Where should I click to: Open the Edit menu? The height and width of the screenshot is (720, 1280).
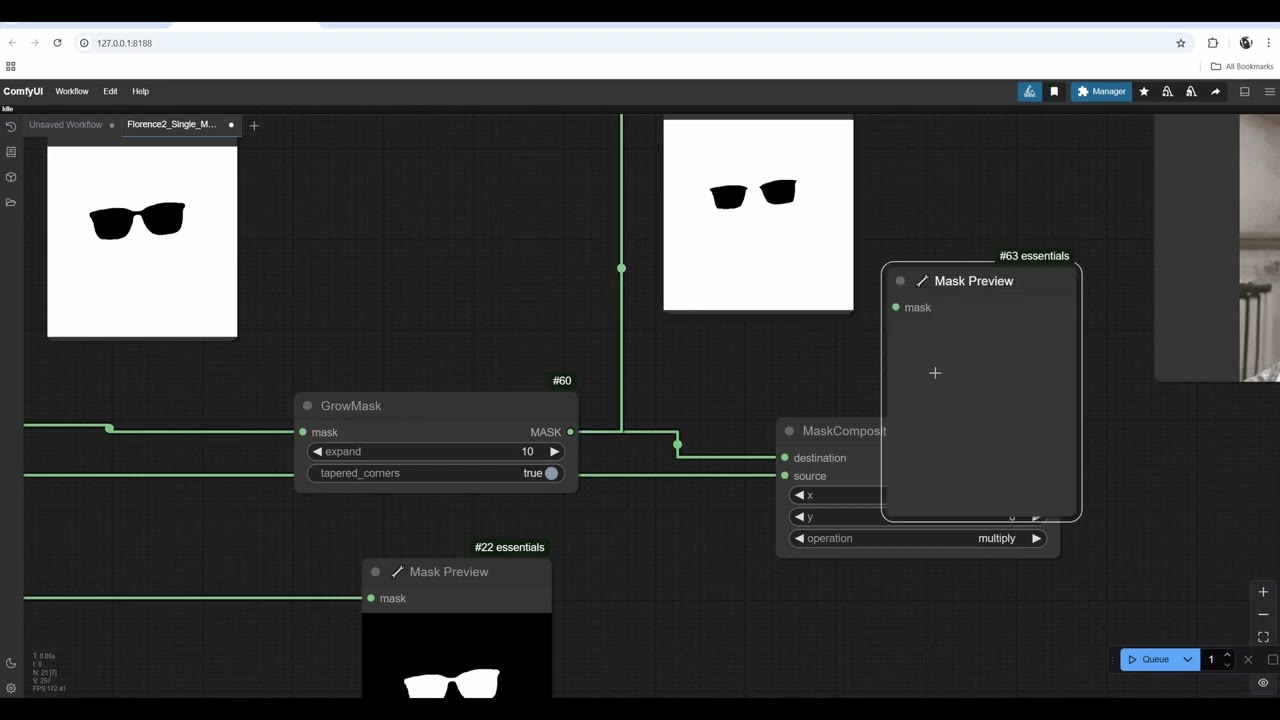110,91
